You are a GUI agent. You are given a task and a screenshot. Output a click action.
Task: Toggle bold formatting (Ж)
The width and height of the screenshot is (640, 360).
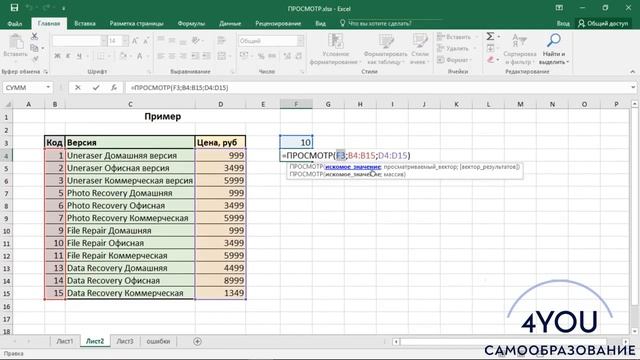tap(58, 56)
